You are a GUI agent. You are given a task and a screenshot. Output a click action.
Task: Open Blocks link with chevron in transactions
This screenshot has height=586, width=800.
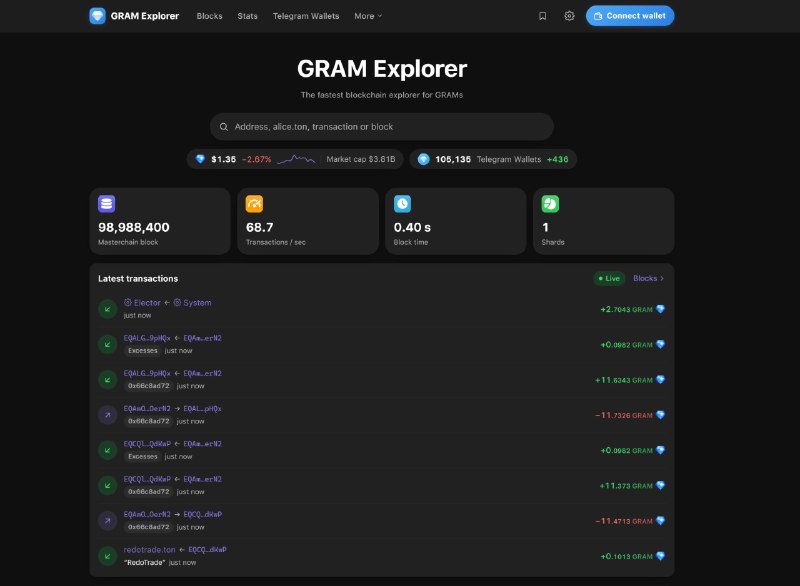pyautogui.click(x=648, y=278)
